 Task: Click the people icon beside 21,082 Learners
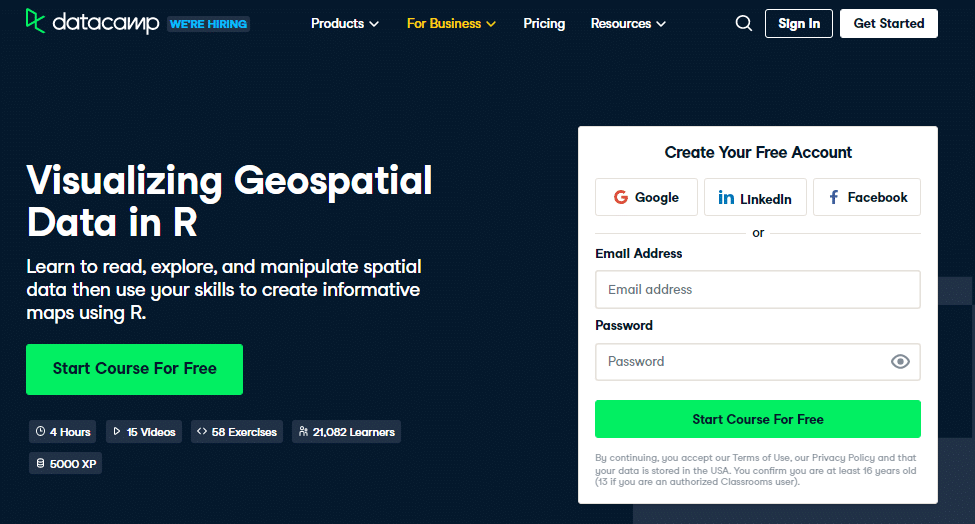pyautogui.click(x=303, y=431)
